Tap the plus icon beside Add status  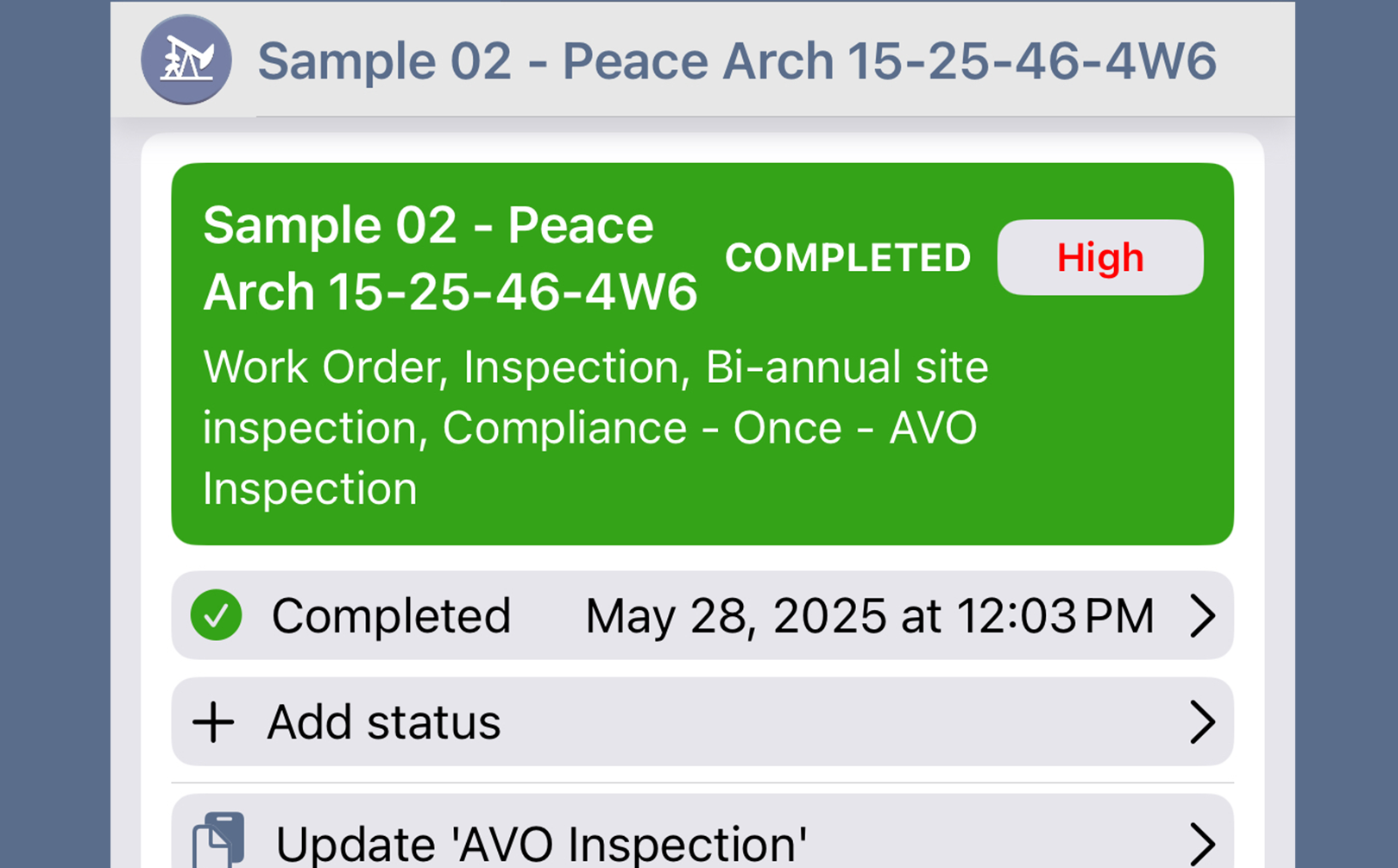[x=215, y=722]
